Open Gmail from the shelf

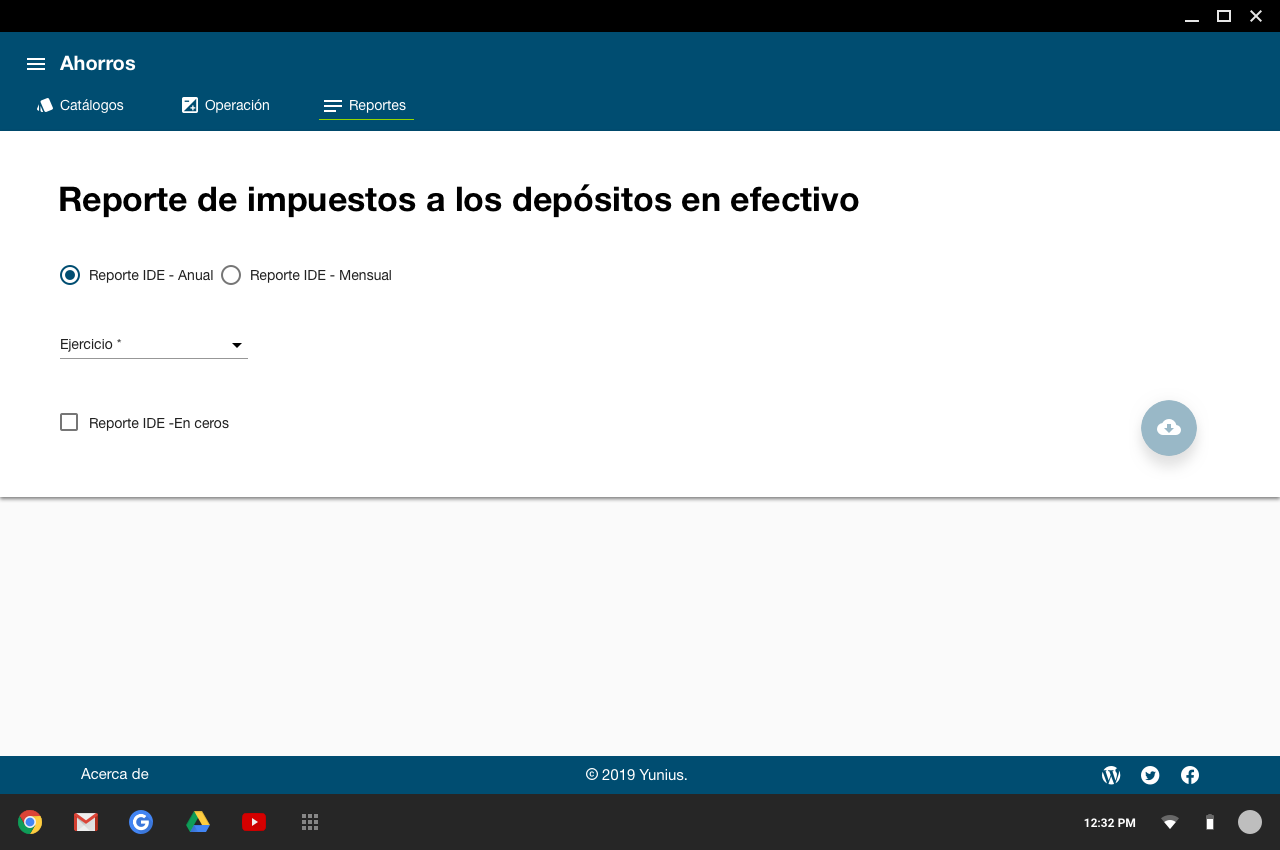click(x=86, y=822)
